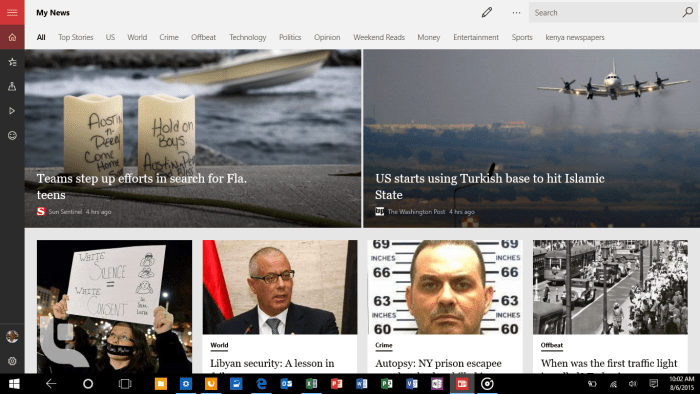Open the hamburger navigation menu

(x=12, y=12)
